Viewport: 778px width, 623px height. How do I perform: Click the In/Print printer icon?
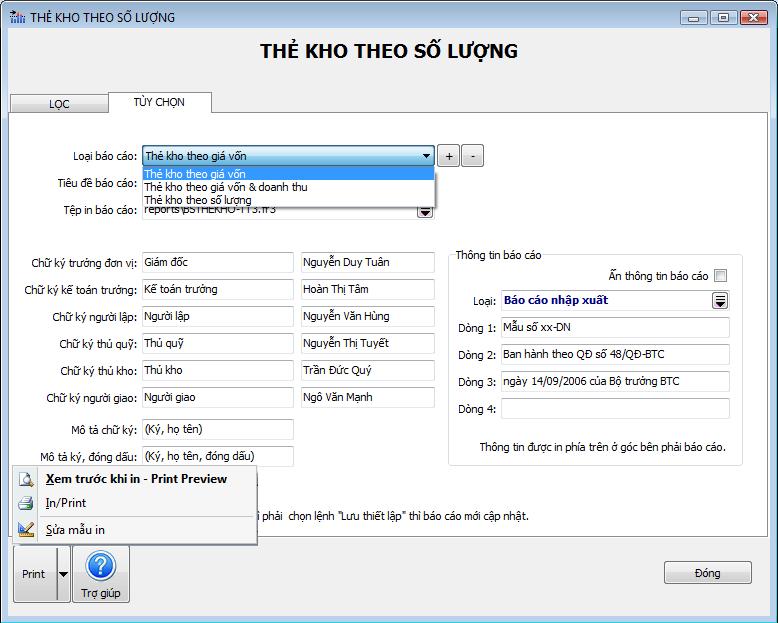click(x=26, y=503)
